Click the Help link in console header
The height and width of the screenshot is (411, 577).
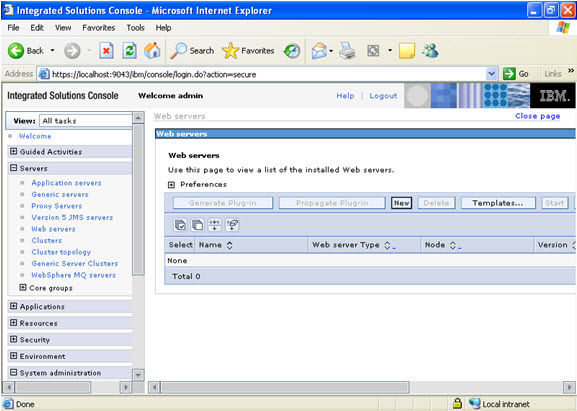(x=345, y=96)
